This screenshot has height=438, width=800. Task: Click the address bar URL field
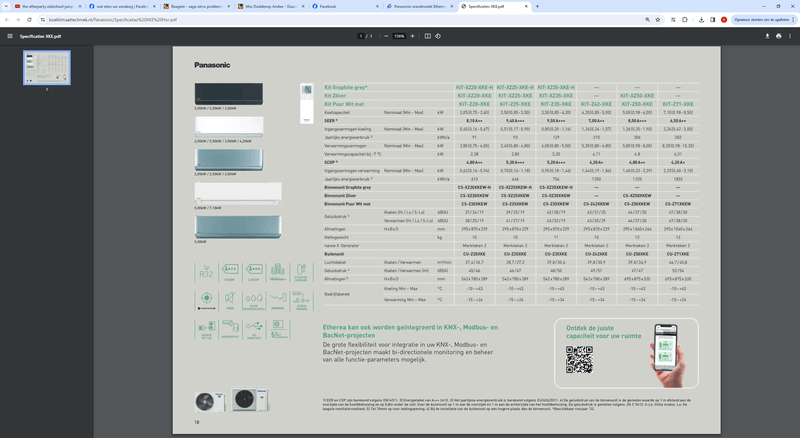[342, 20]
